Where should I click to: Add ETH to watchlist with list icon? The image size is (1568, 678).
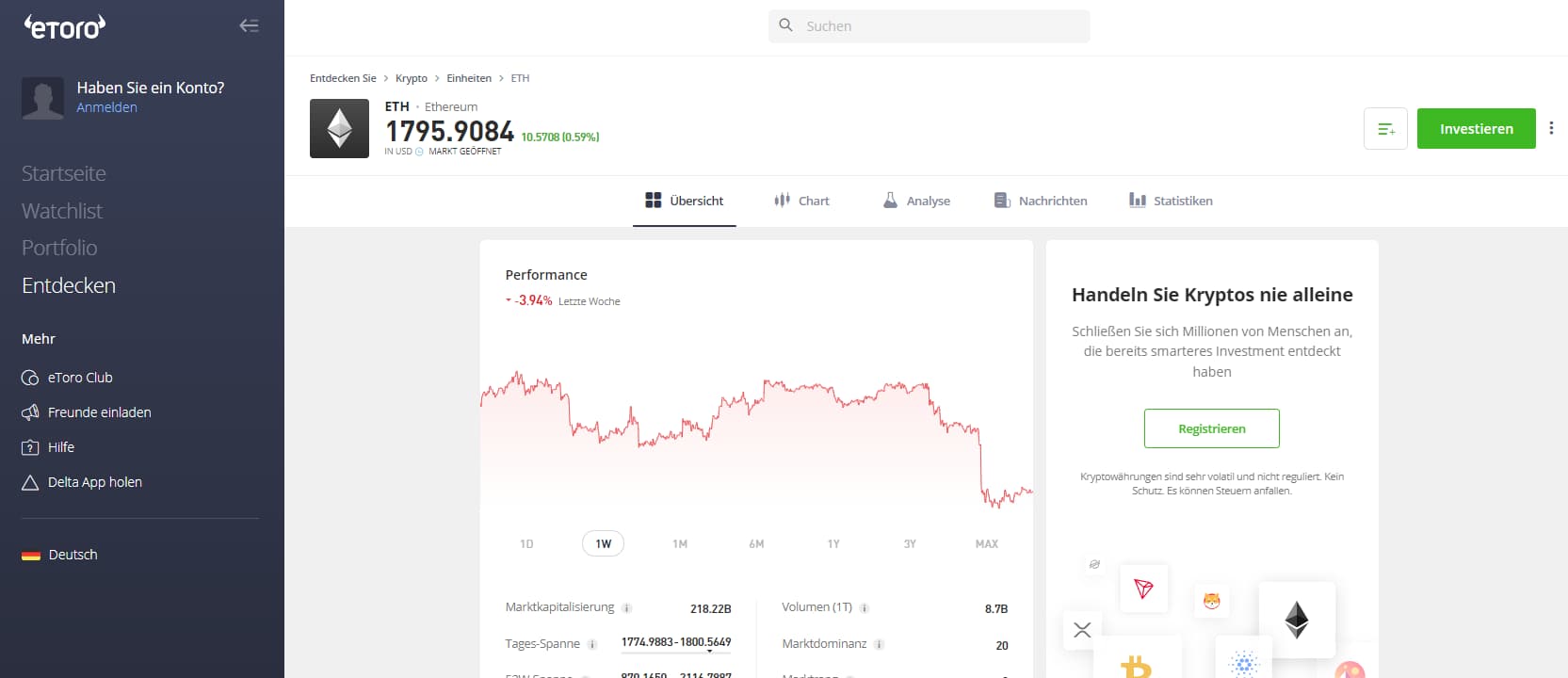coord(1385,129)
